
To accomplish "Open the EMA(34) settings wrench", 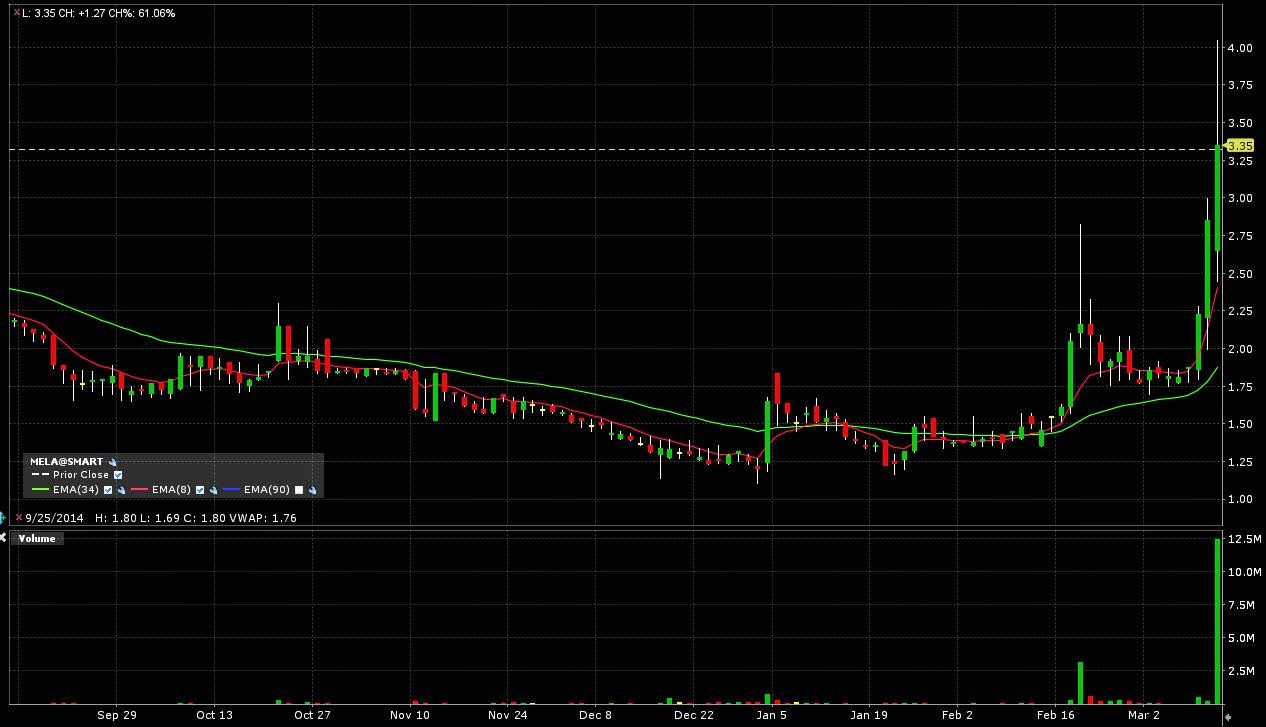I will [121, 490].
